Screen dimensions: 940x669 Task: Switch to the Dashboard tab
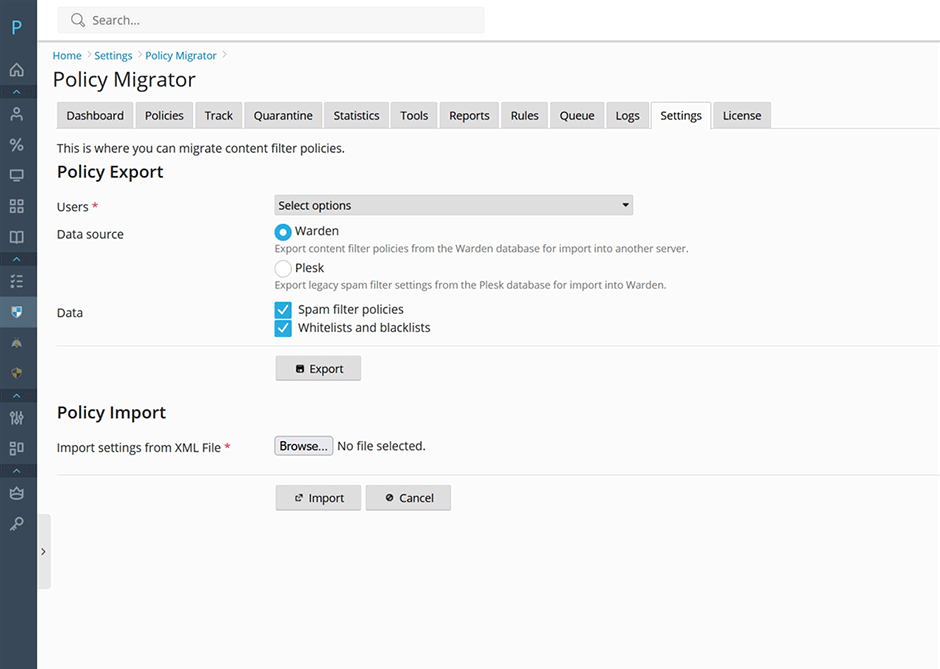coord(95,116)
